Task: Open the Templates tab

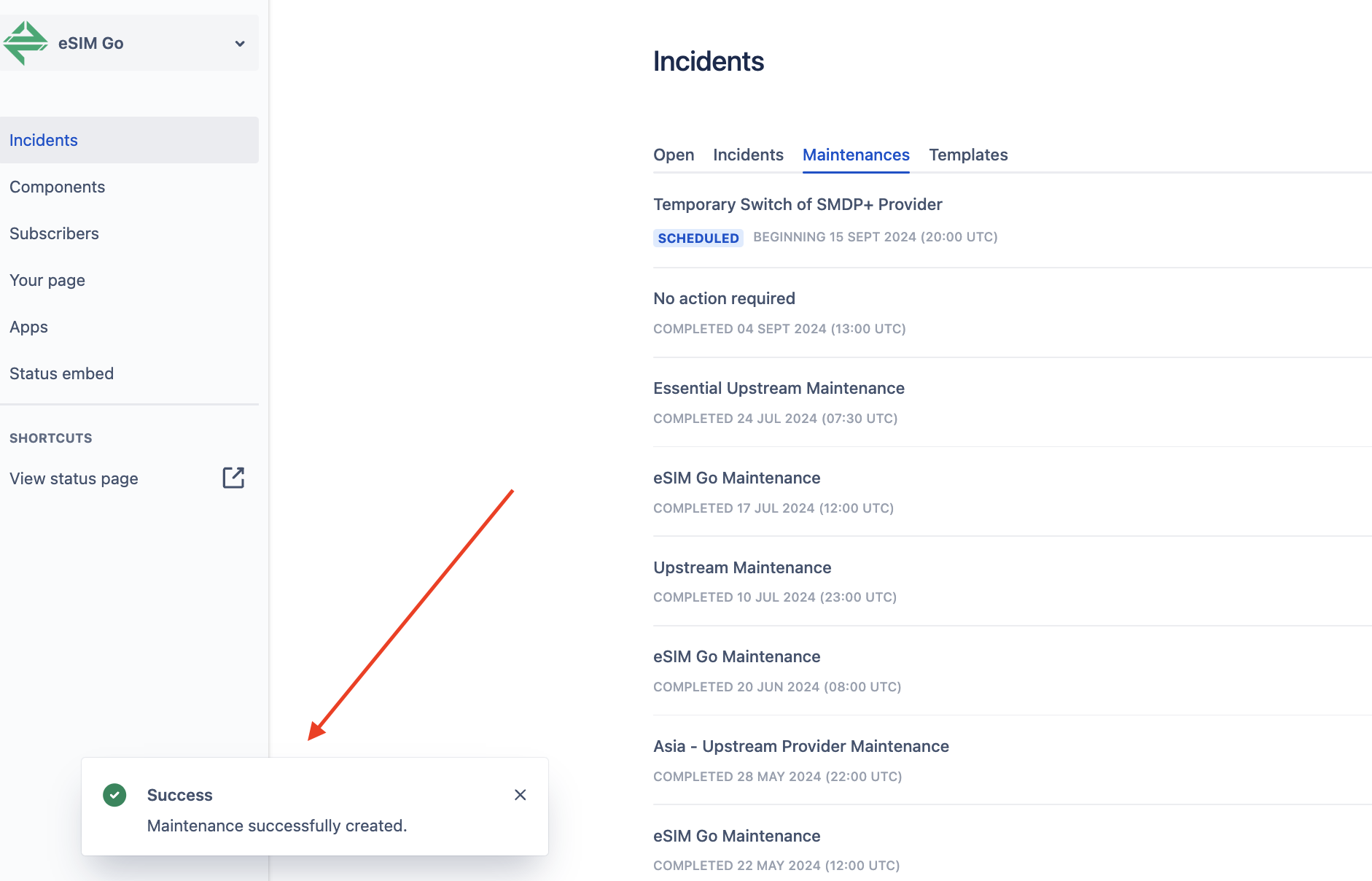Action: pos(968,155)
